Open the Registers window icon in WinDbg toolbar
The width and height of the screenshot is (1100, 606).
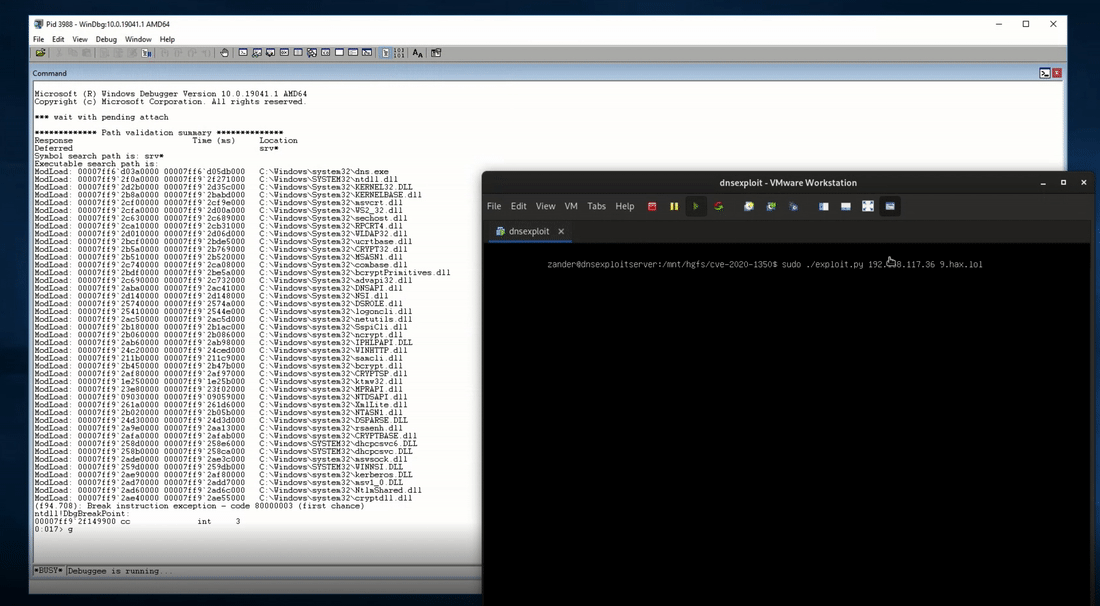[x=284, y=53]
